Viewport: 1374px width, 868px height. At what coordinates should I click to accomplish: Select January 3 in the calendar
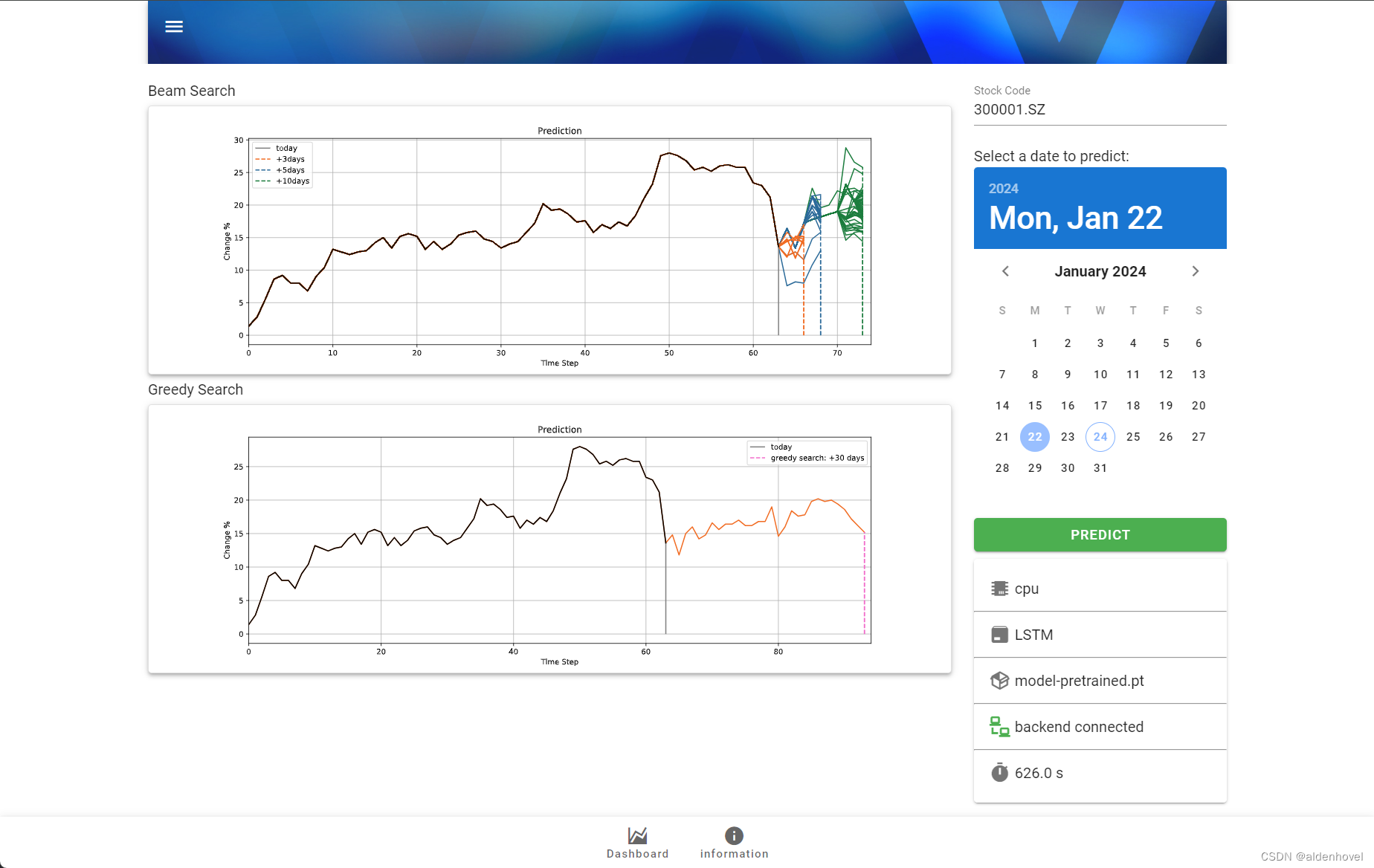[x=1100, y=343]
